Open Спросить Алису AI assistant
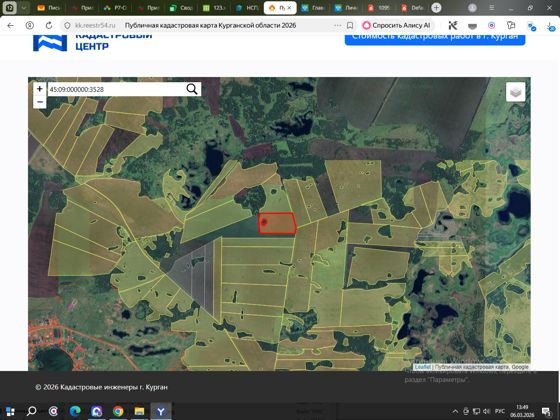Image resolution: width=560 pixels, height=420 pixels. pyautogui.click(x=396, y=25)
